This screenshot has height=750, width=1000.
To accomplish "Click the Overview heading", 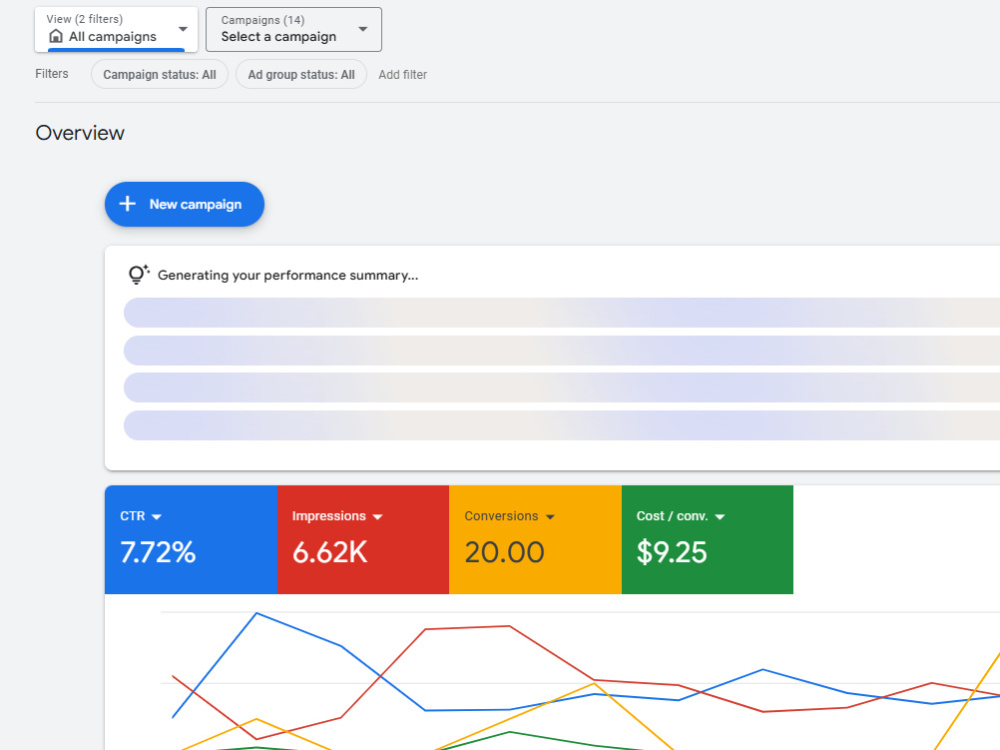I will (80, 133).
